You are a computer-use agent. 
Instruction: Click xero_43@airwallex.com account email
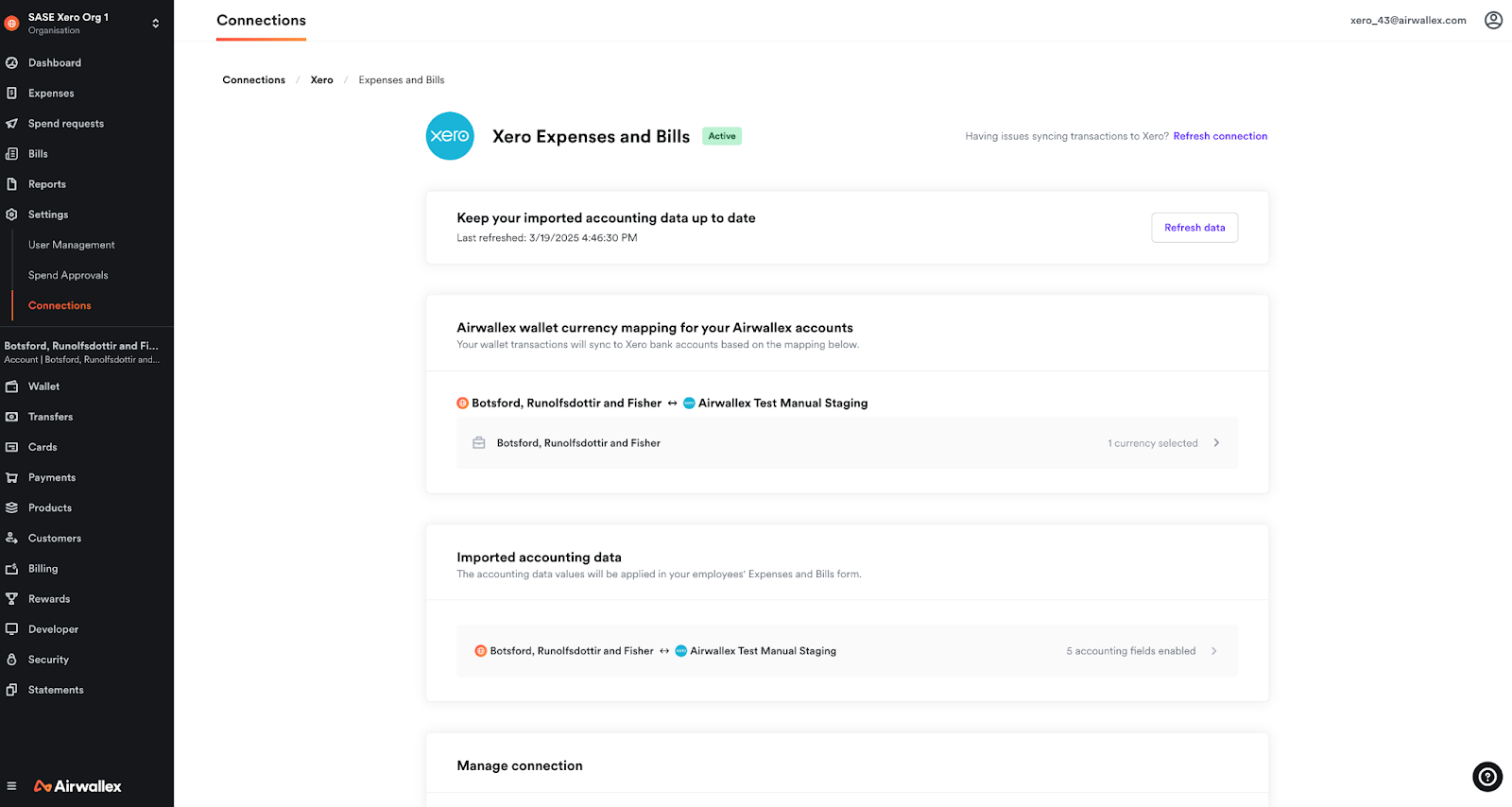click(1408, 20)
